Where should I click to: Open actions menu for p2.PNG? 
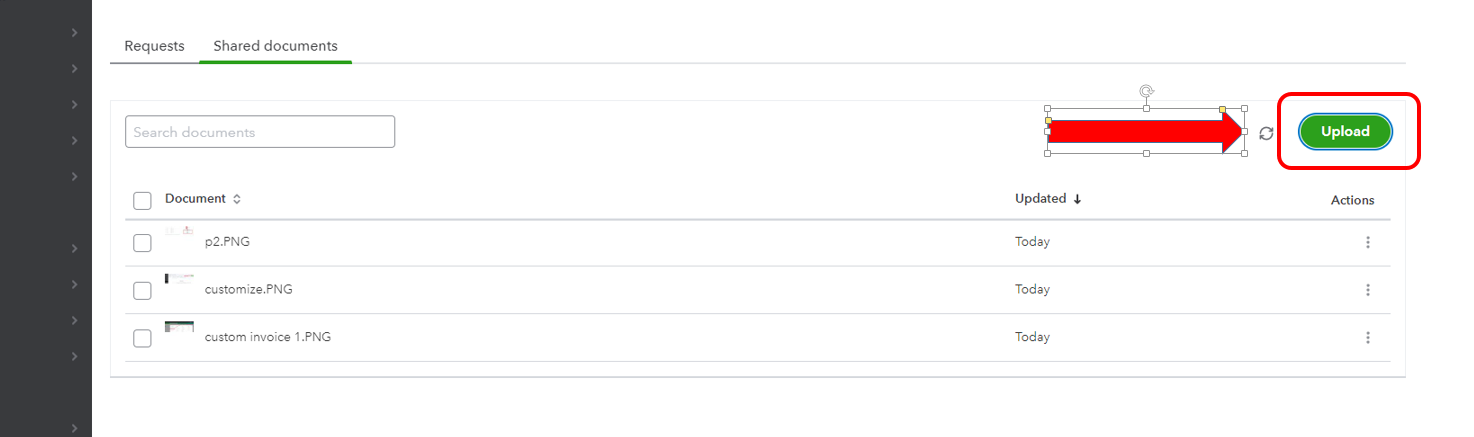point(1367,242)
